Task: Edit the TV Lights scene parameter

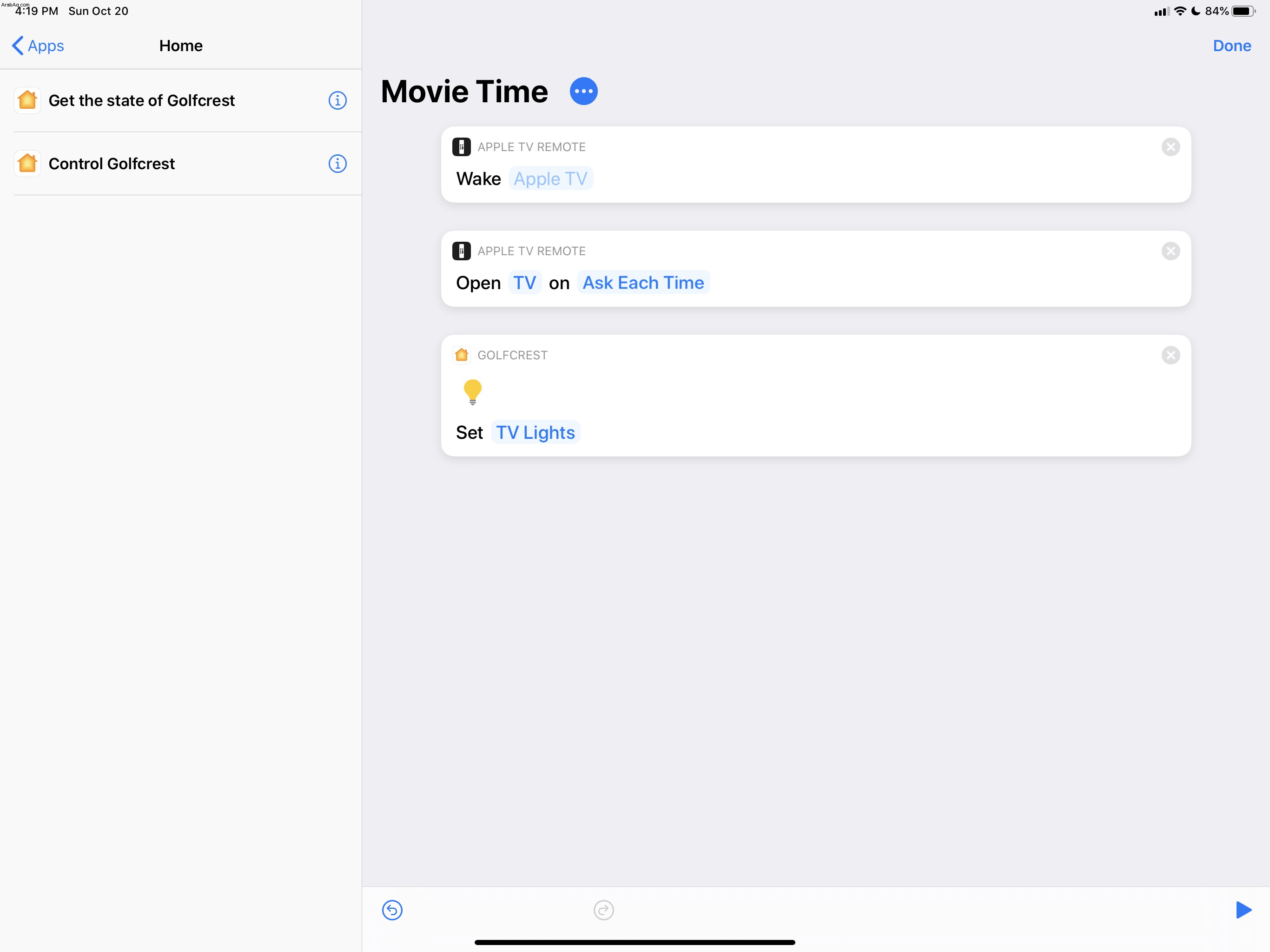Action: coord(535,432)
